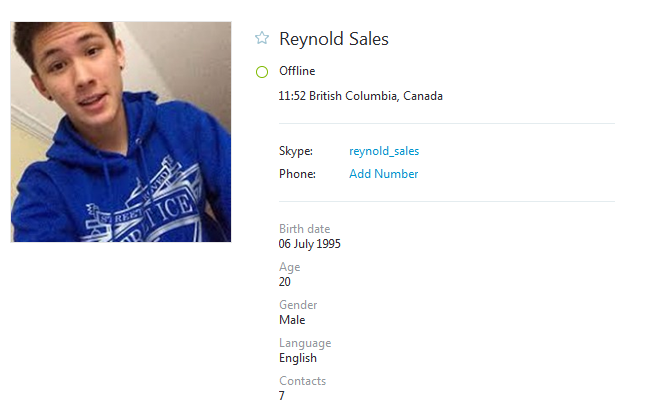Select the Male gender value

tap(292, 320)
